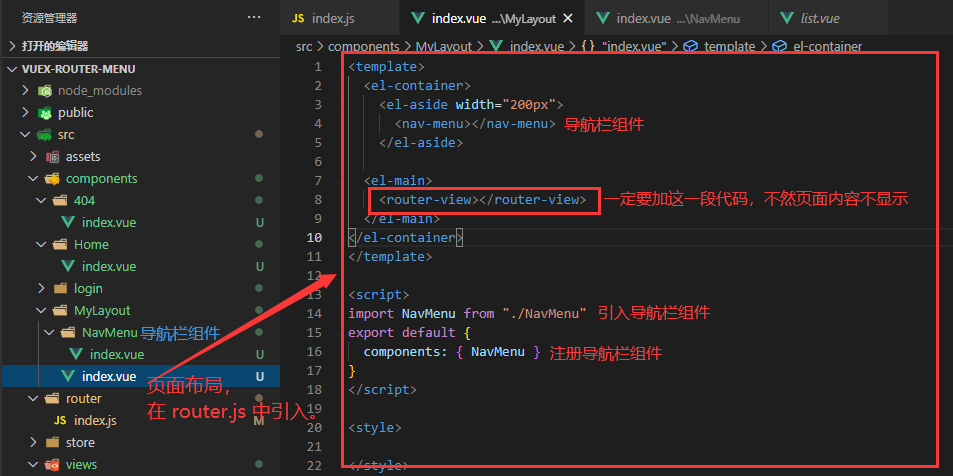953x476 pixels.
Task: Click the MyLayout breadcrumb segment
Action: click(x=444, y=46)
